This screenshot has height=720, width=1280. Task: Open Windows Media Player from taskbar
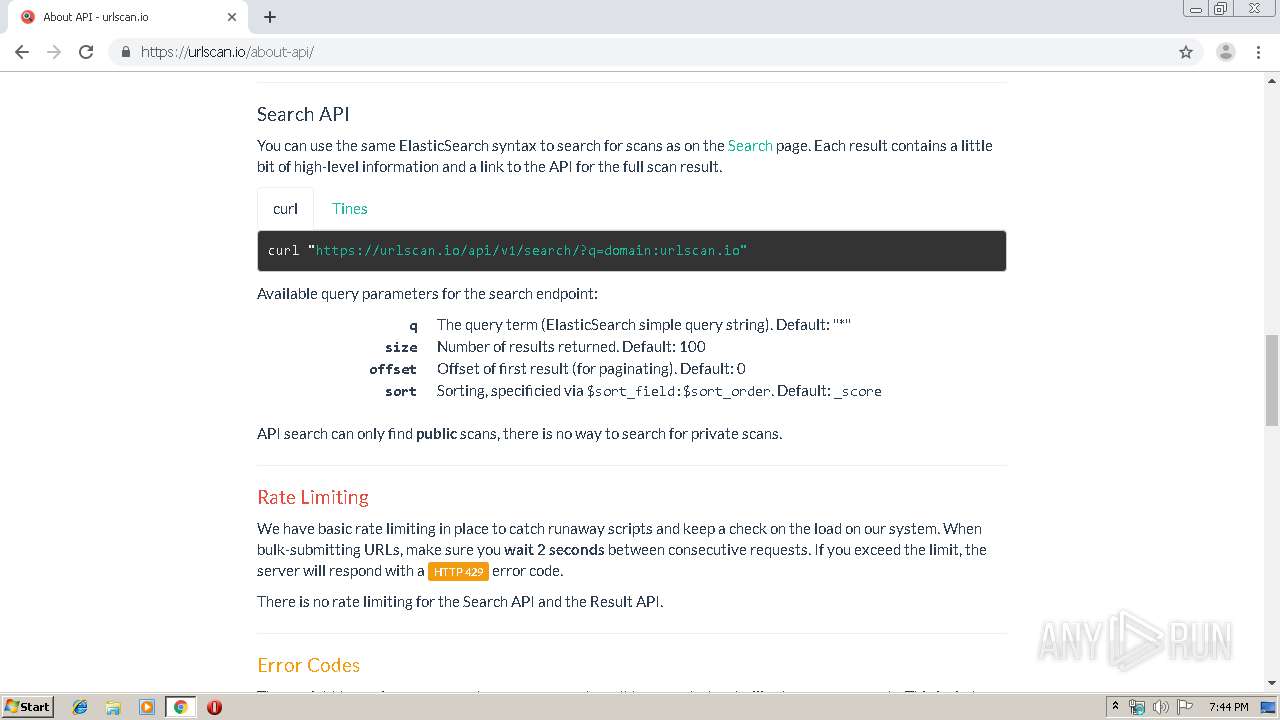pos(146,707)
